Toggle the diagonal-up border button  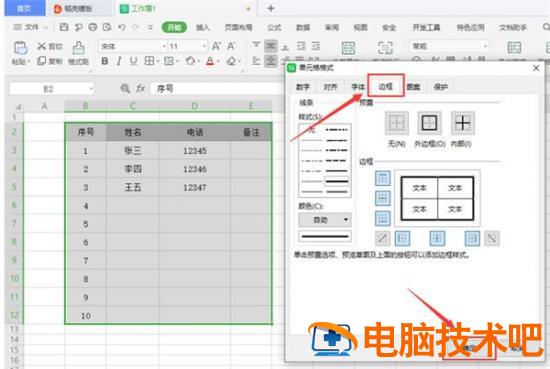click(383, 239)
